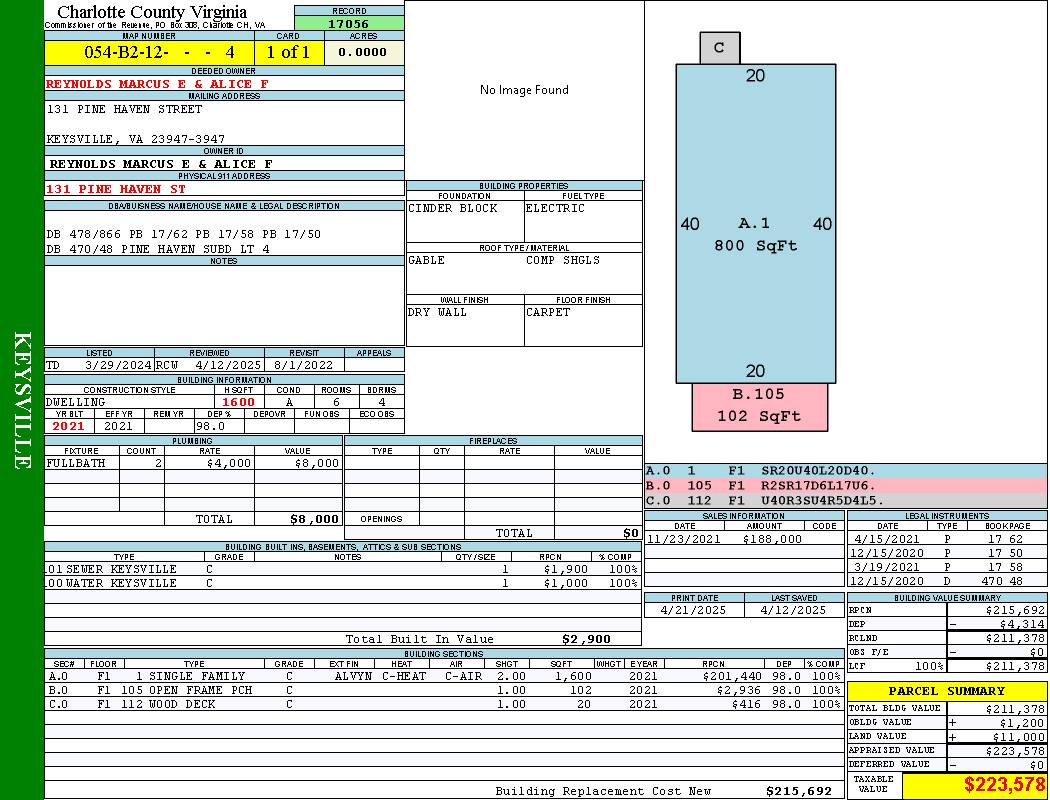Select the yellow map number 054-B2-12 field
1050x800 pixels.
[x=149, y=53]
